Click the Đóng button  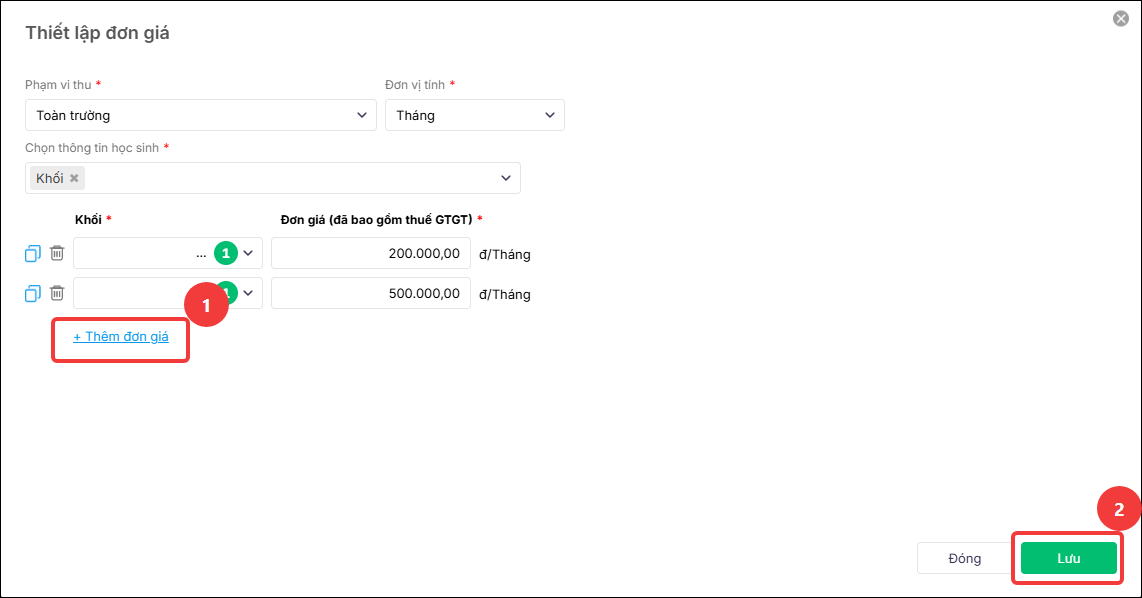coord(964,559)
